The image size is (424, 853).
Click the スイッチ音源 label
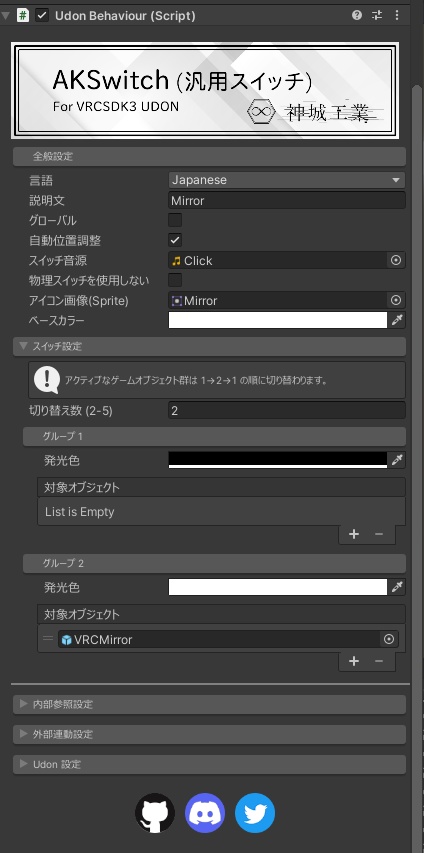pyautogui.click(x=58, y=261)
